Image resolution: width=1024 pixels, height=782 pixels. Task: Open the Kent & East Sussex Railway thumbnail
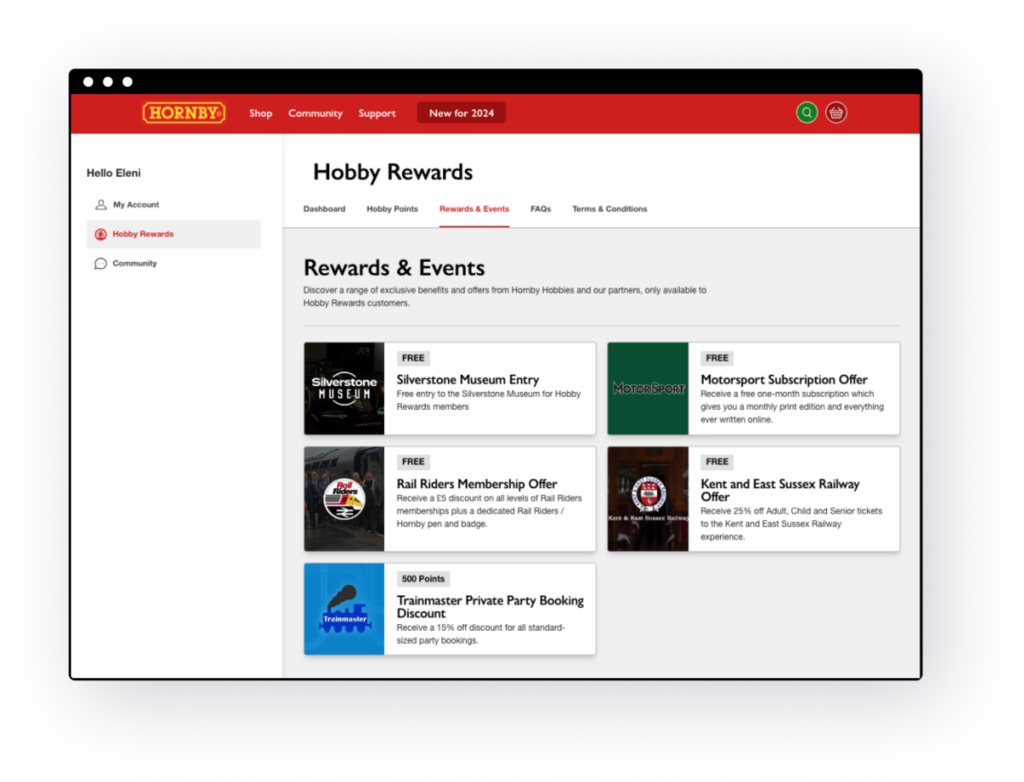click(x=648, y=498)
